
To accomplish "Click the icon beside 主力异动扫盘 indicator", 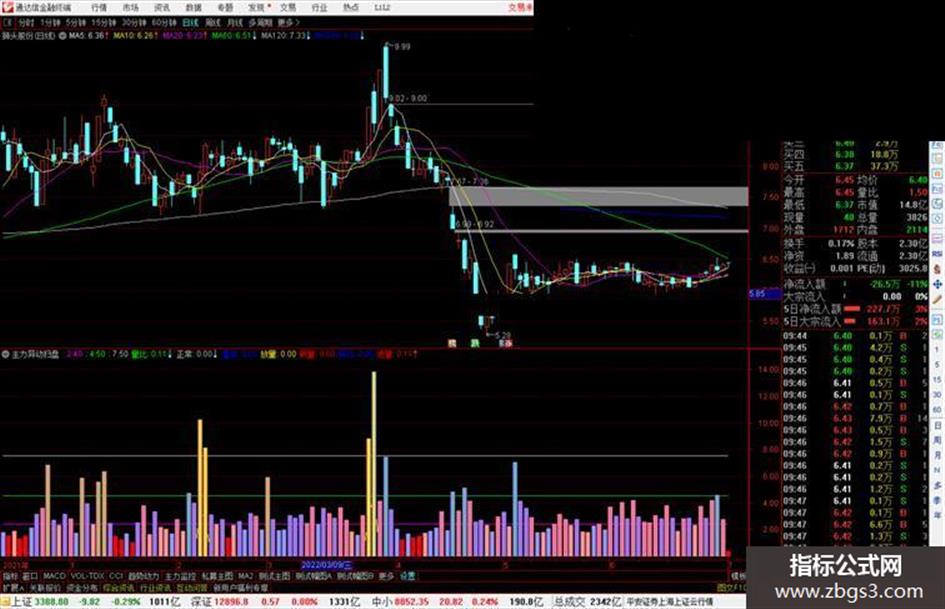I will pos(6,355).
